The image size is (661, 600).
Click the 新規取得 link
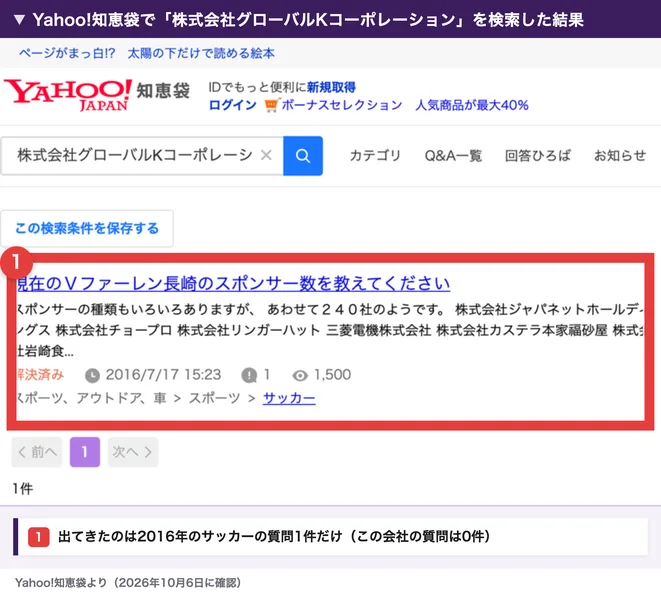(331, 87)
